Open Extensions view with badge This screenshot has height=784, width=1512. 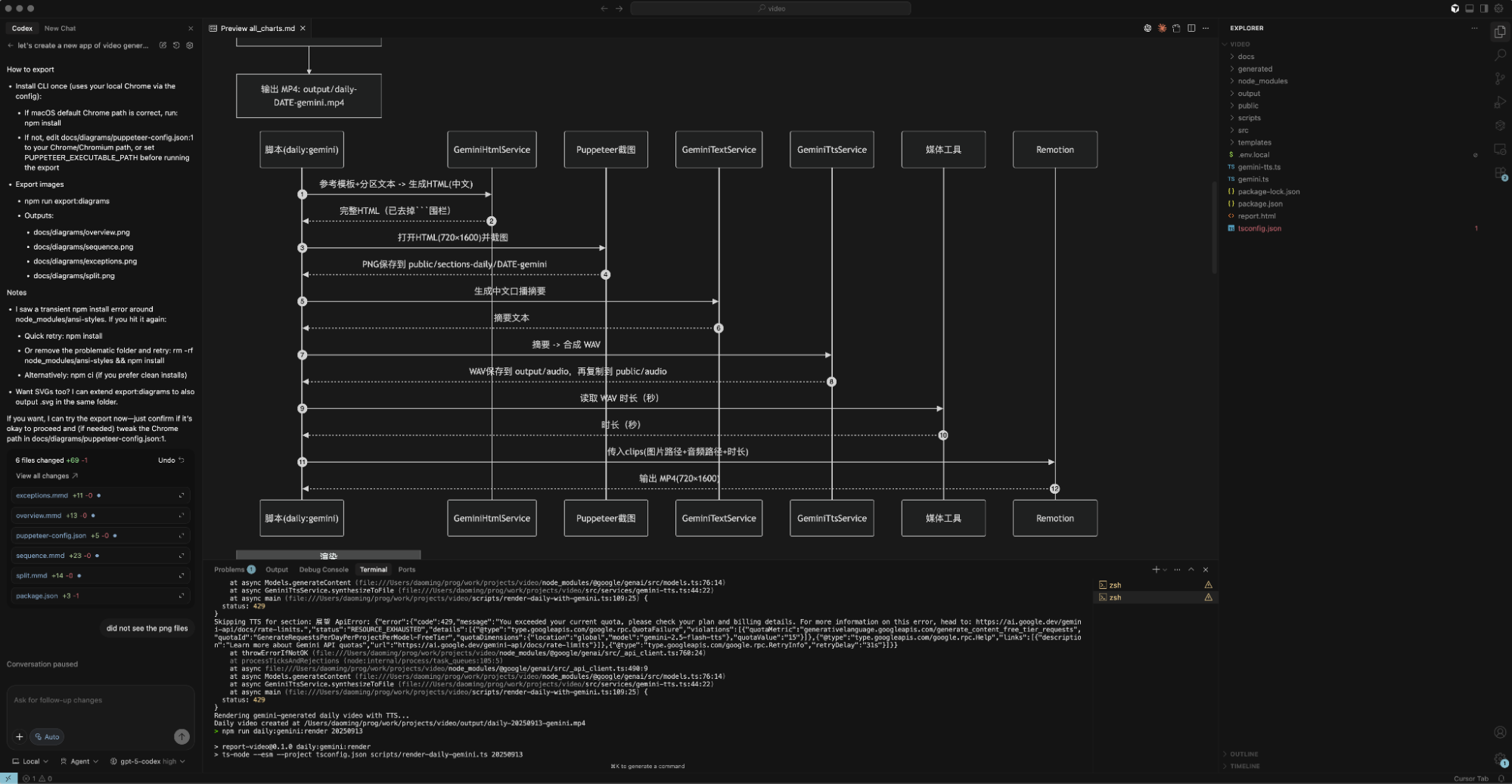(x=1500, y=173)
